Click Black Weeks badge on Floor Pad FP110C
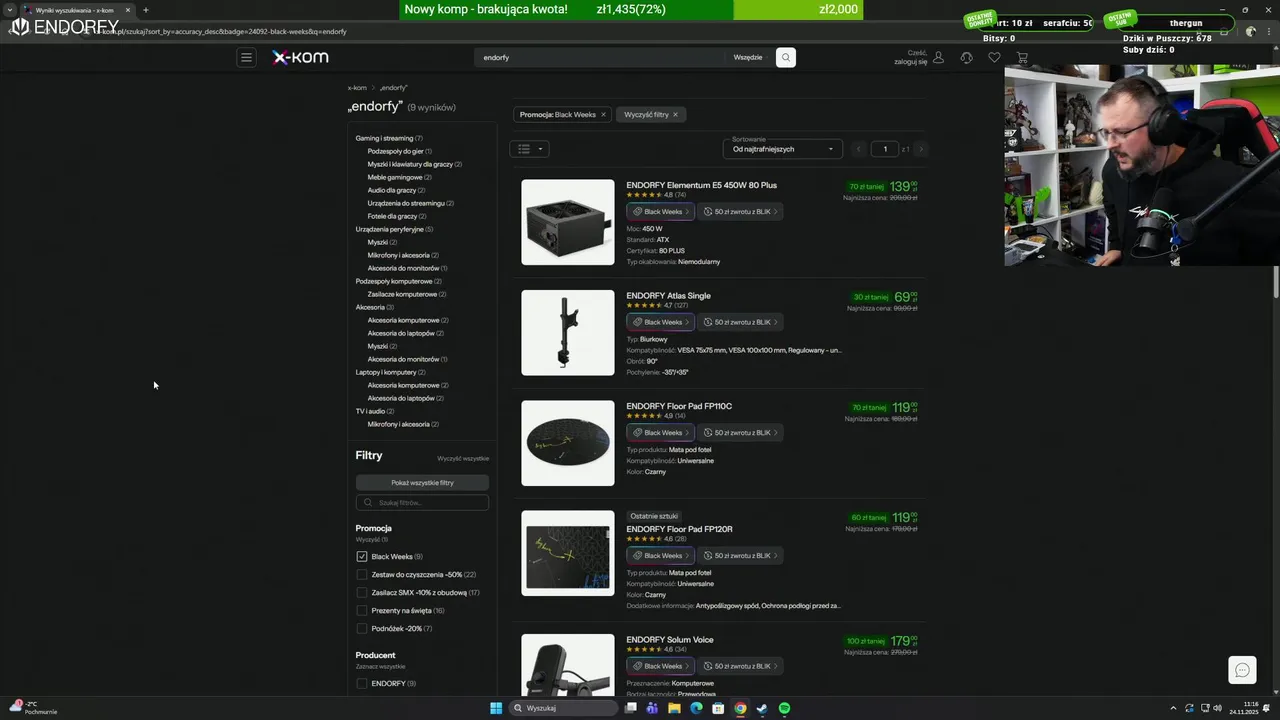Viewport: 1280px width, 720px height. (660, 433)
